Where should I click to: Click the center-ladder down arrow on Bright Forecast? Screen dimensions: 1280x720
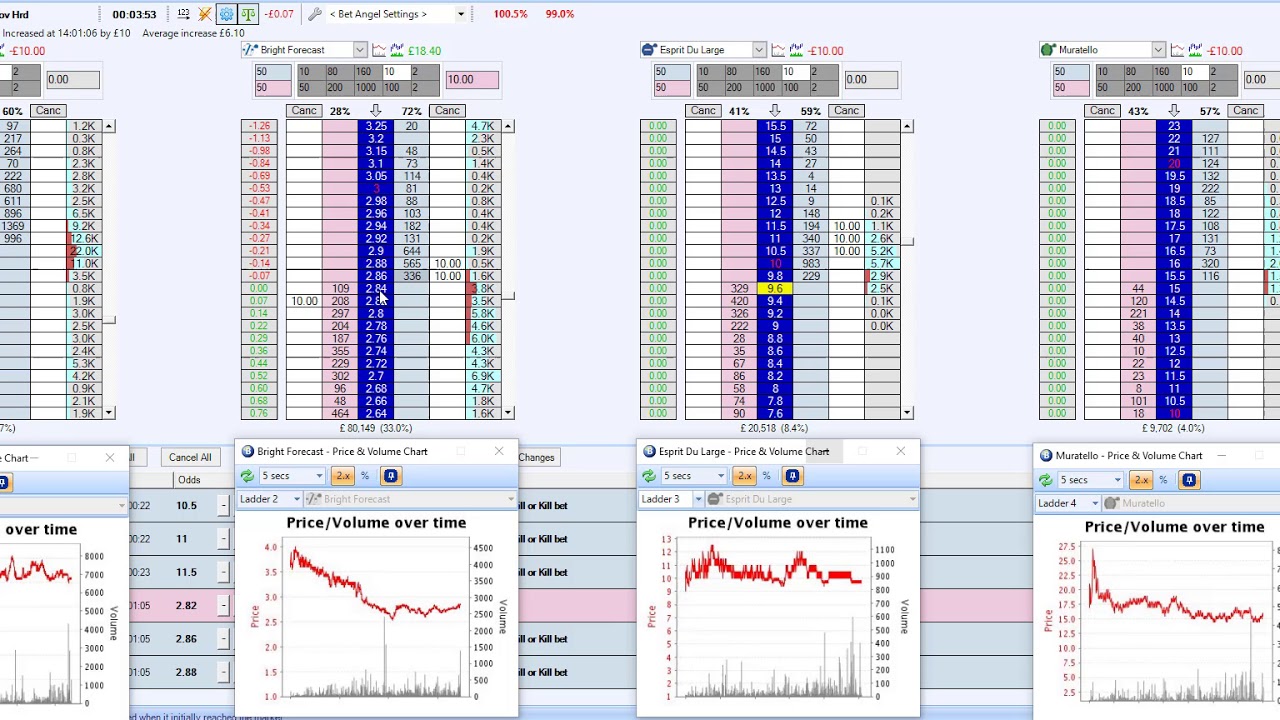click(375, 111)
